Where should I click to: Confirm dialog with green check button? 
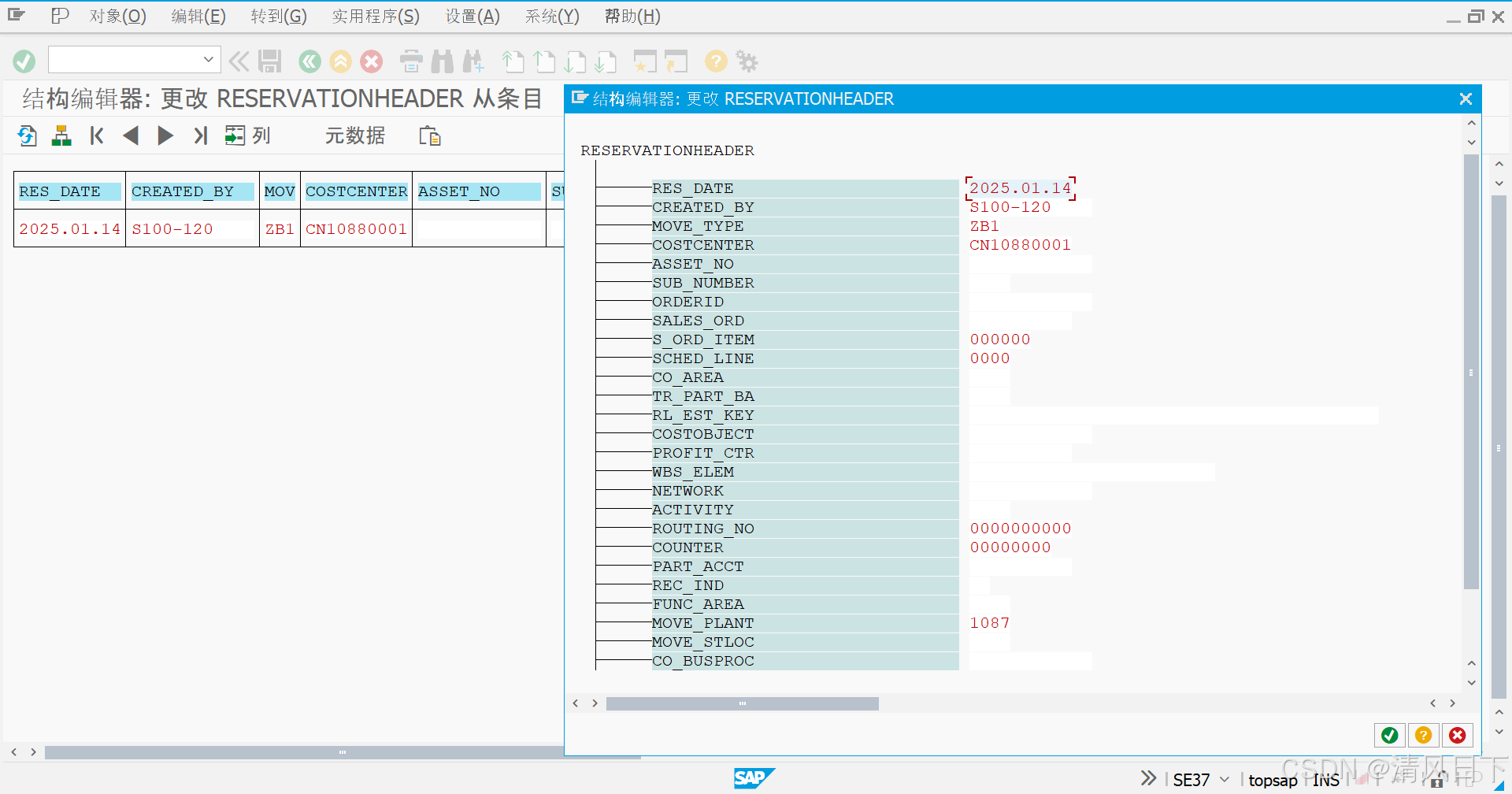[x=1389, y=735]
